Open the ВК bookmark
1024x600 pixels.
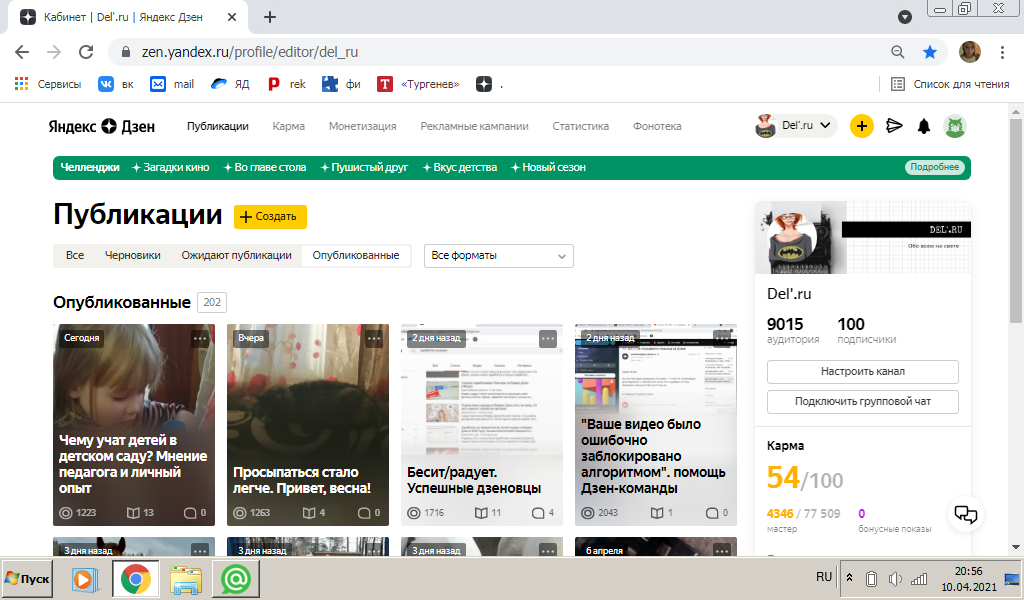[x=116, y=84]
